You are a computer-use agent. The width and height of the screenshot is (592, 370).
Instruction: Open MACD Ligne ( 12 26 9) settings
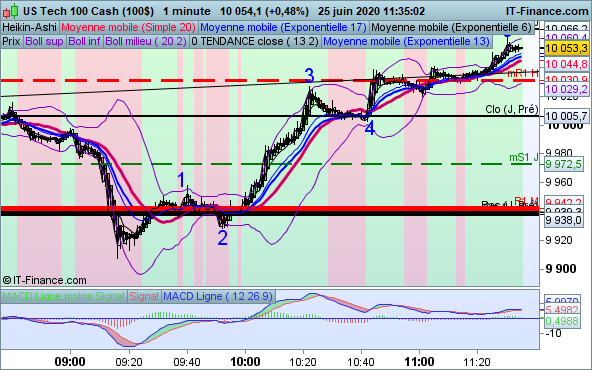(218, 296)
